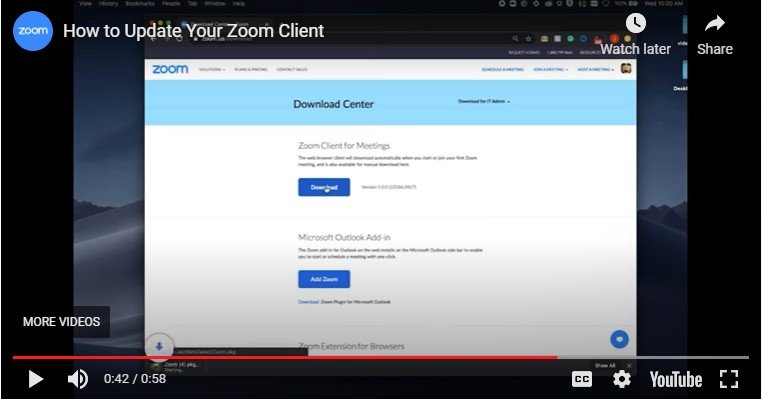762x399 pixels.
Task: Toggle closed captions with the CC button
Action: click(582, 379)
